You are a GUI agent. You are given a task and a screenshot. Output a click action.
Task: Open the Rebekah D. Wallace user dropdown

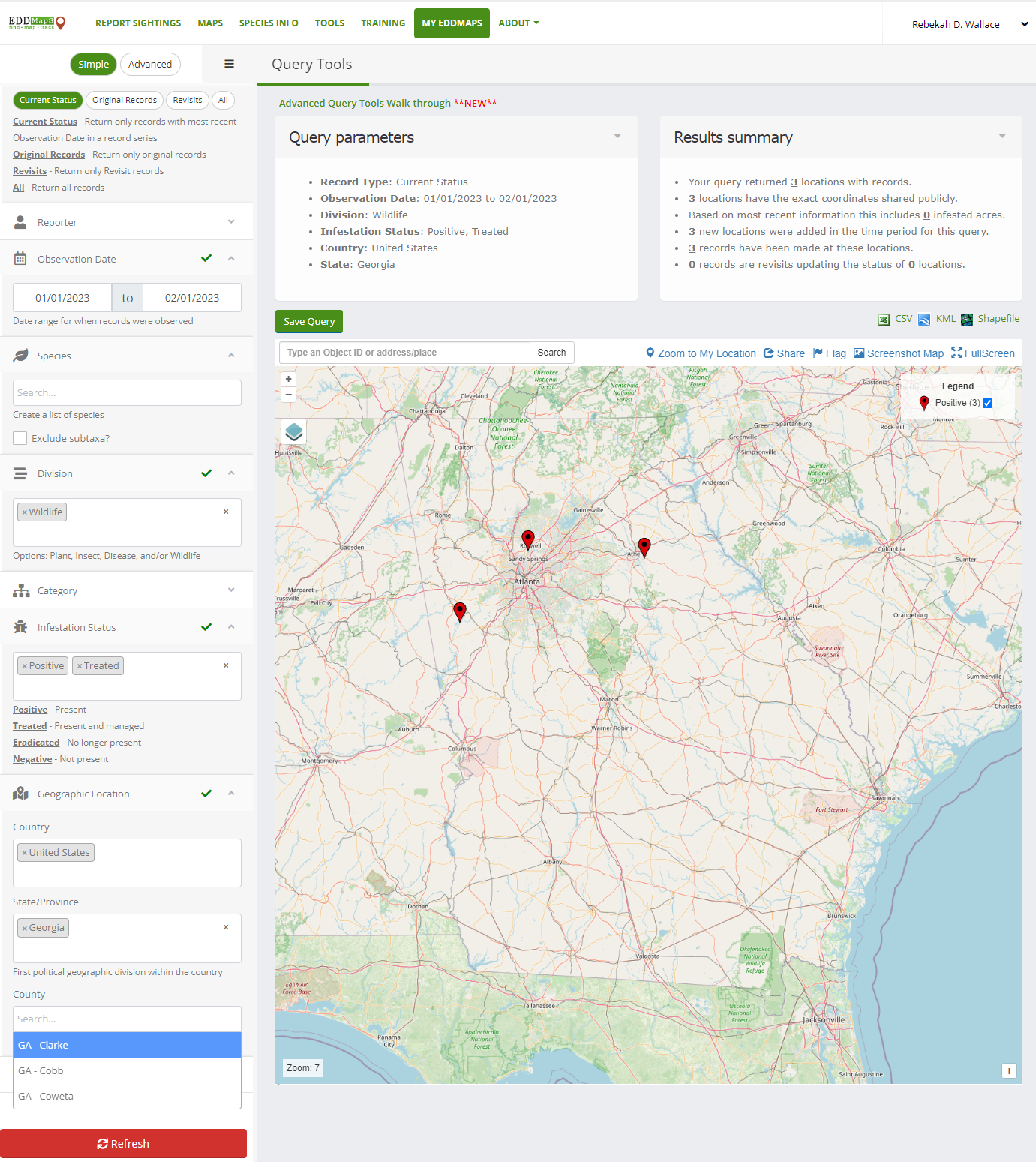pyautogui.click(x=969, y=24)
